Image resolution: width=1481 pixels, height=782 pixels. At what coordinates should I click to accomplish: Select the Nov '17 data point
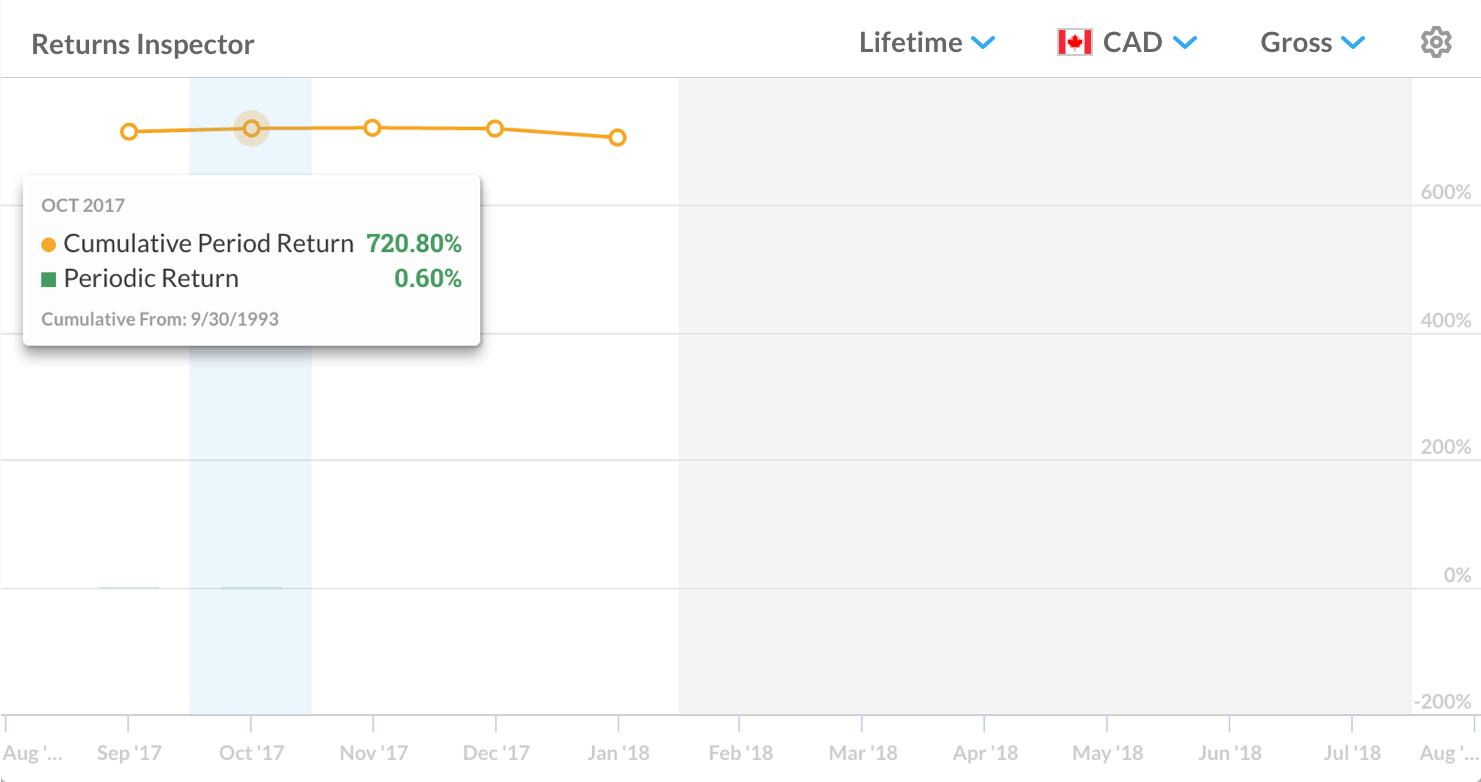pos(372,128)
